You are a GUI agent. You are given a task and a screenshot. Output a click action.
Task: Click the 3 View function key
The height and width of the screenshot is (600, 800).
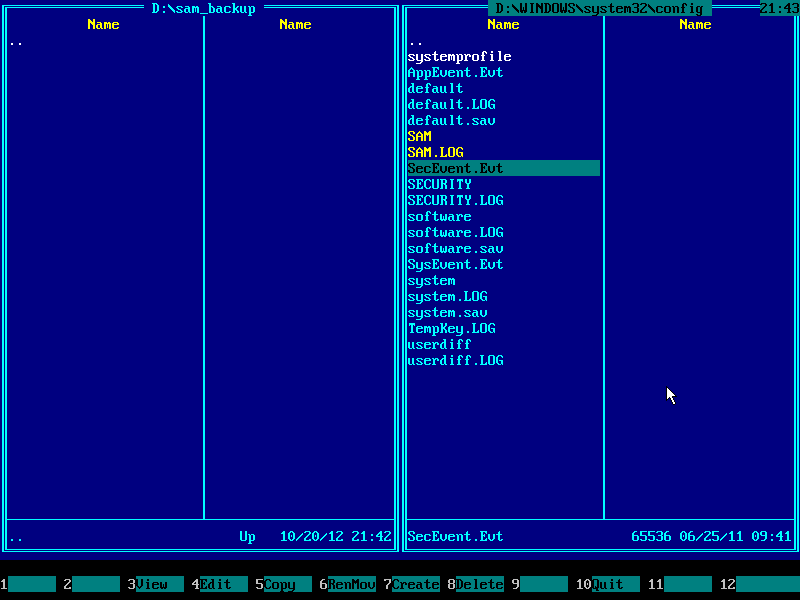156,584
